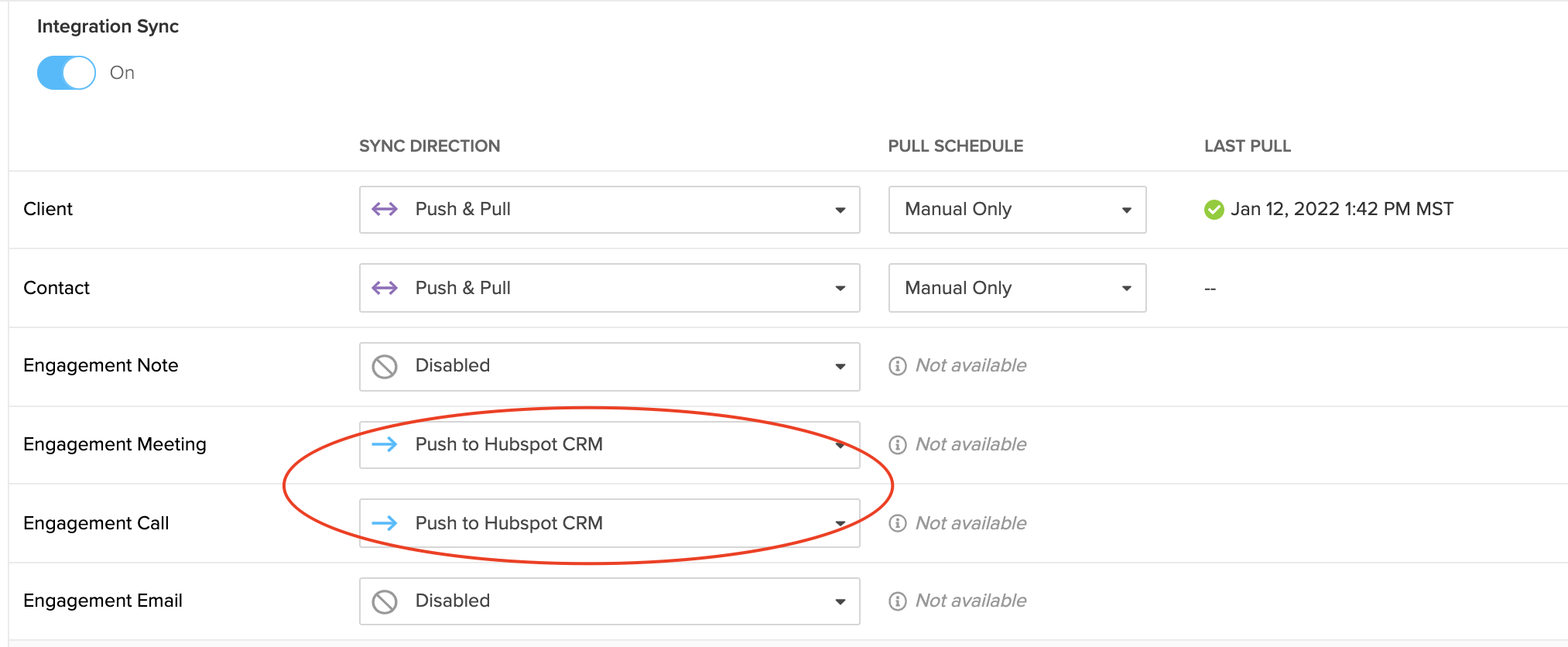Image resolution: width=1568 pixels, height=647 pixels.
Task: Click the Jan 12, 2022 1:42 PM MST timestamp
Action: [1342, 209]
